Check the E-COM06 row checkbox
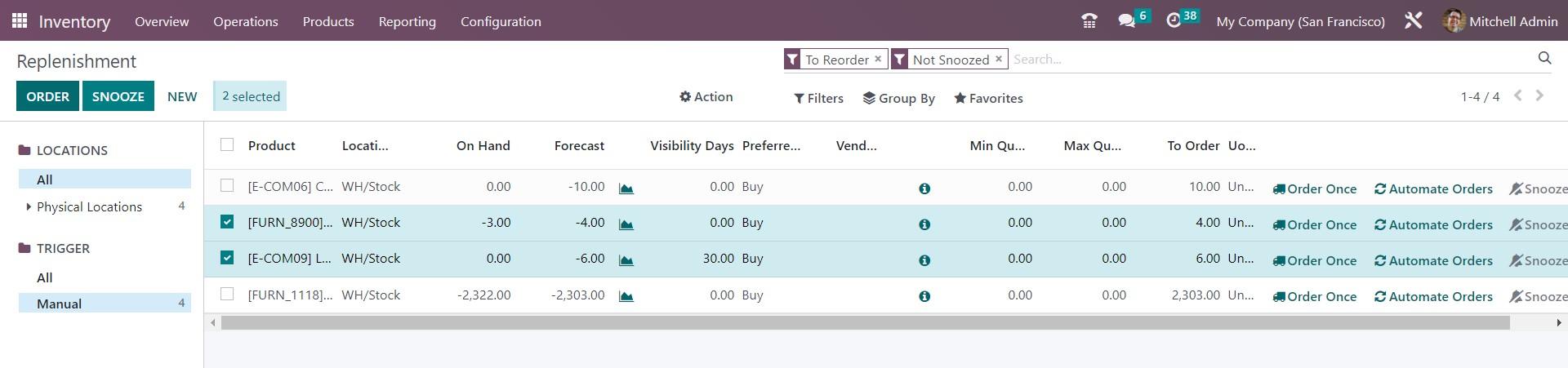The width and height of the screenshot is (1568, 368). [x=227, y=185]
